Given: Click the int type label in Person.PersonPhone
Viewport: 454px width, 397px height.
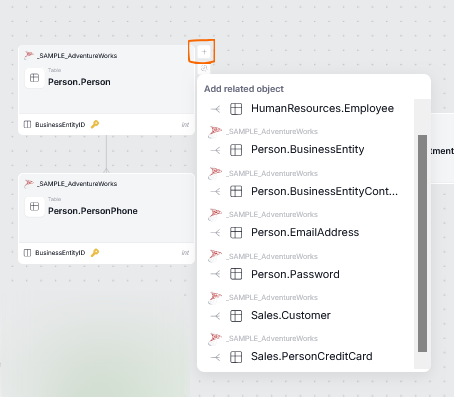Looking at the screenshot, I should click(x=185, y=253).
